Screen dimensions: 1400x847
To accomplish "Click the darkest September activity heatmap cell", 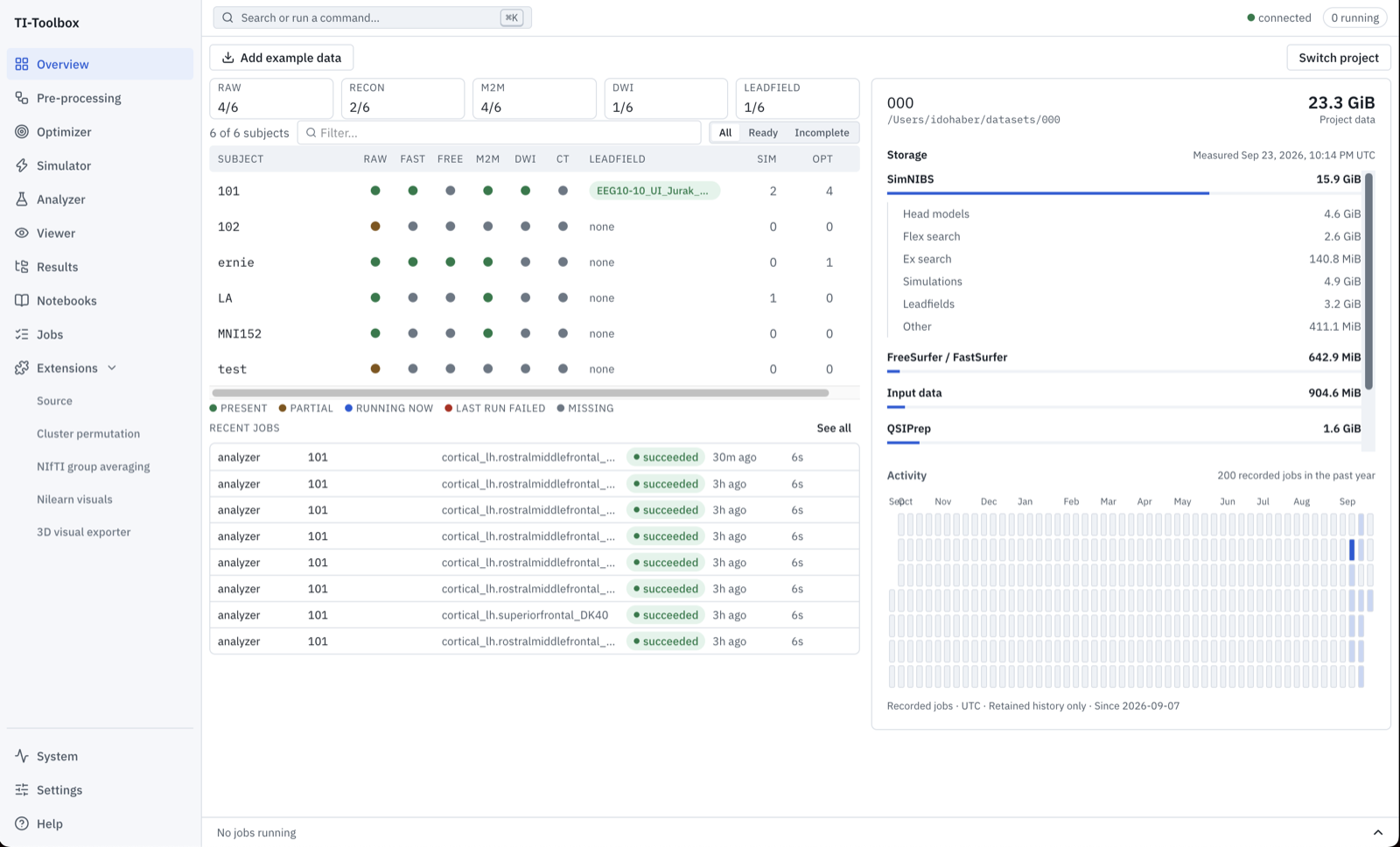I will pyautogui.click(x=1352, y=549).
